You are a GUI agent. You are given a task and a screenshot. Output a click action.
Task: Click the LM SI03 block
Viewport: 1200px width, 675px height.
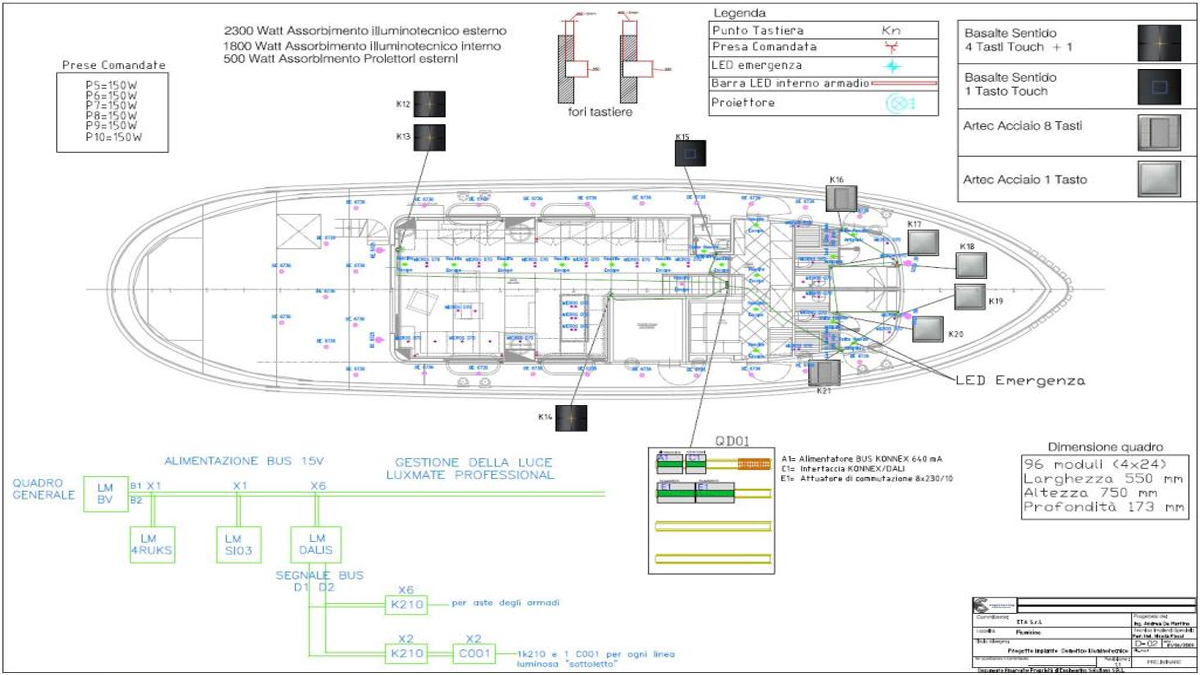(x=239, y=543)
